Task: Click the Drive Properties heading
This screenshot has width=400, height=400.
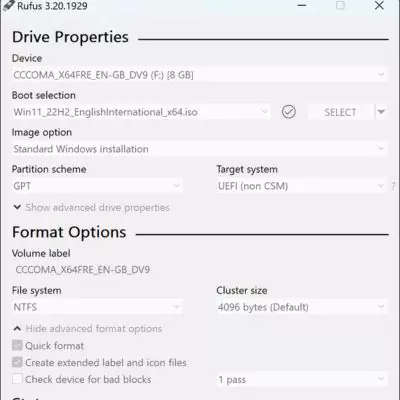Action: [70, 37]
